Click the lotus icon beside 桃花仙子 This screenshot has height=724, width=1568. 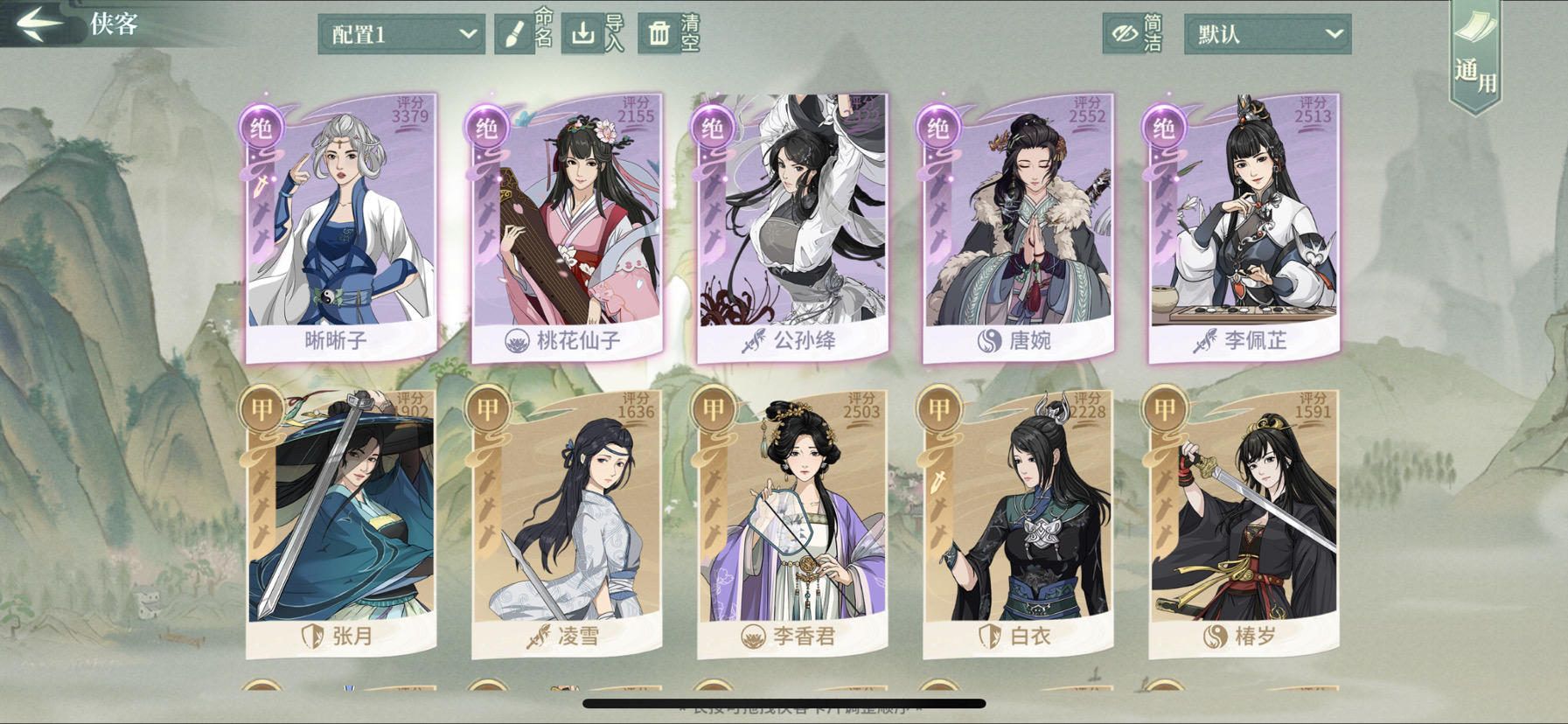tap(517, 341)
